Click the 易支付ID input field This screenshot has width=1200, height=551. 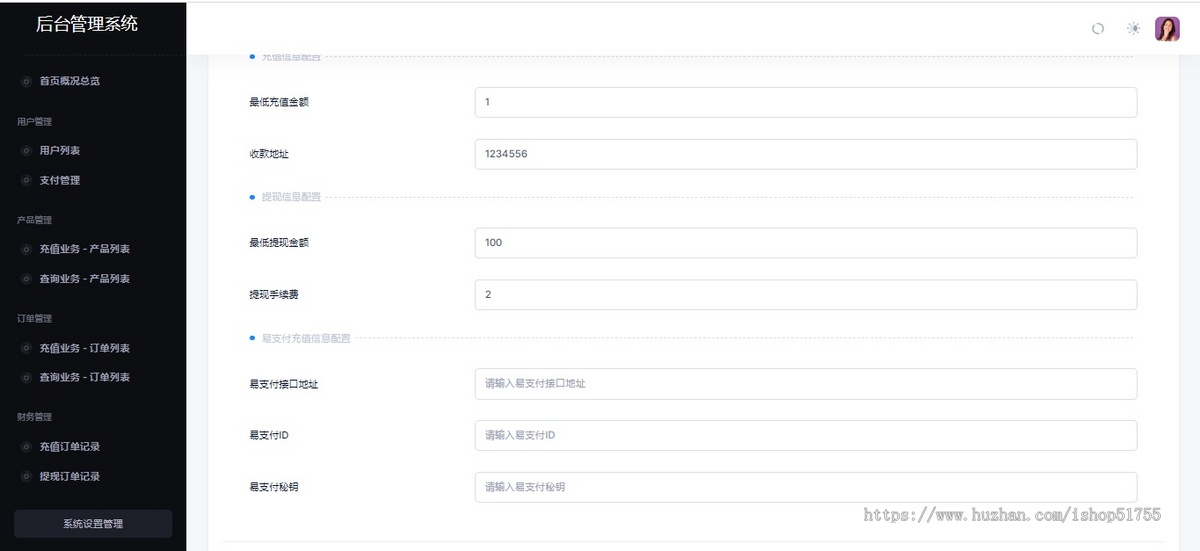806,435
